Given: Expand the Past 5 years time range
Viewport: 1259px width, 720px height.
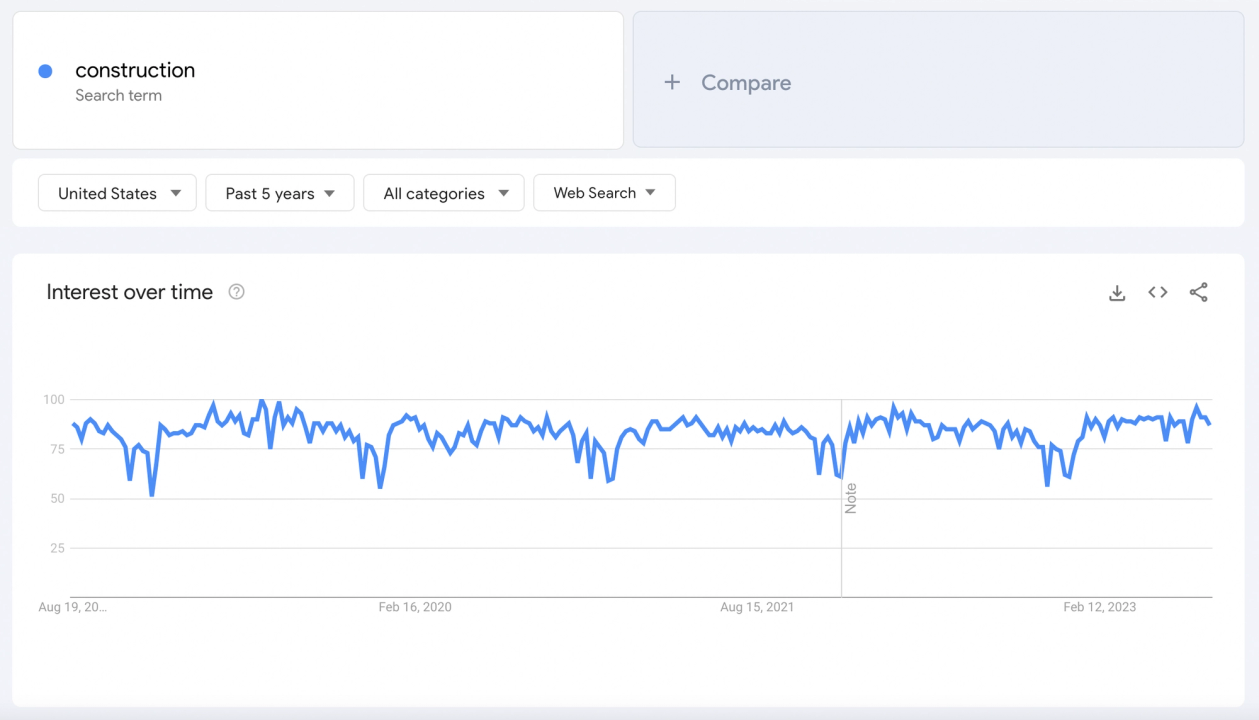Looking at the screenshot, I should pos(279,193).
